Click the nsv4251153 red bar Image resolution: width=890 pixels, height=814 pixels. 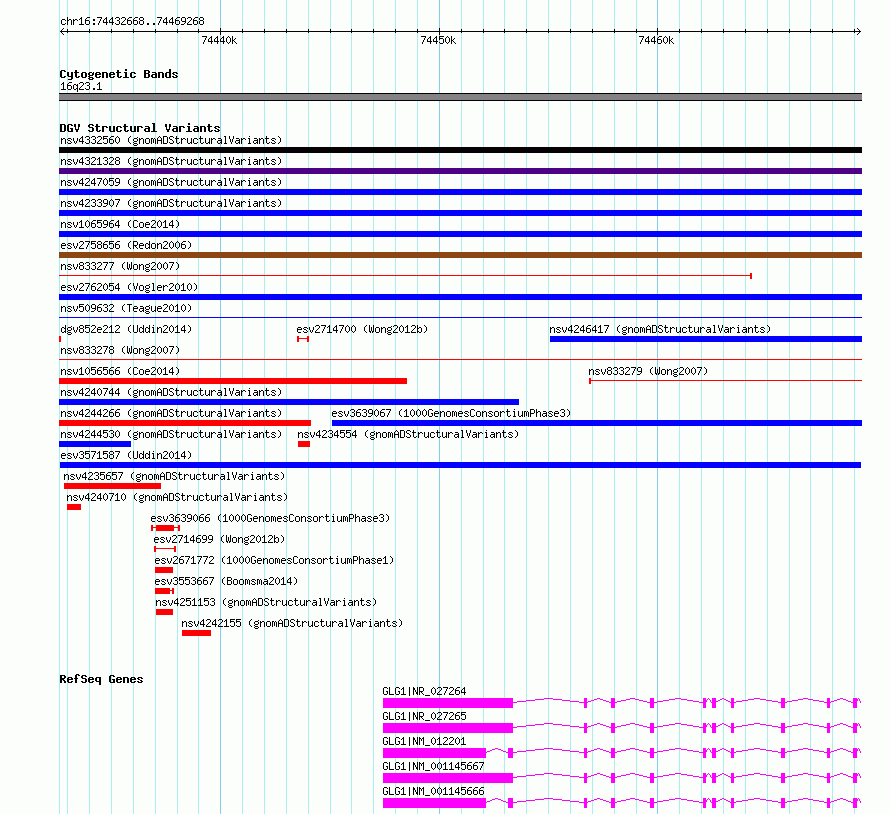[165, 612]
